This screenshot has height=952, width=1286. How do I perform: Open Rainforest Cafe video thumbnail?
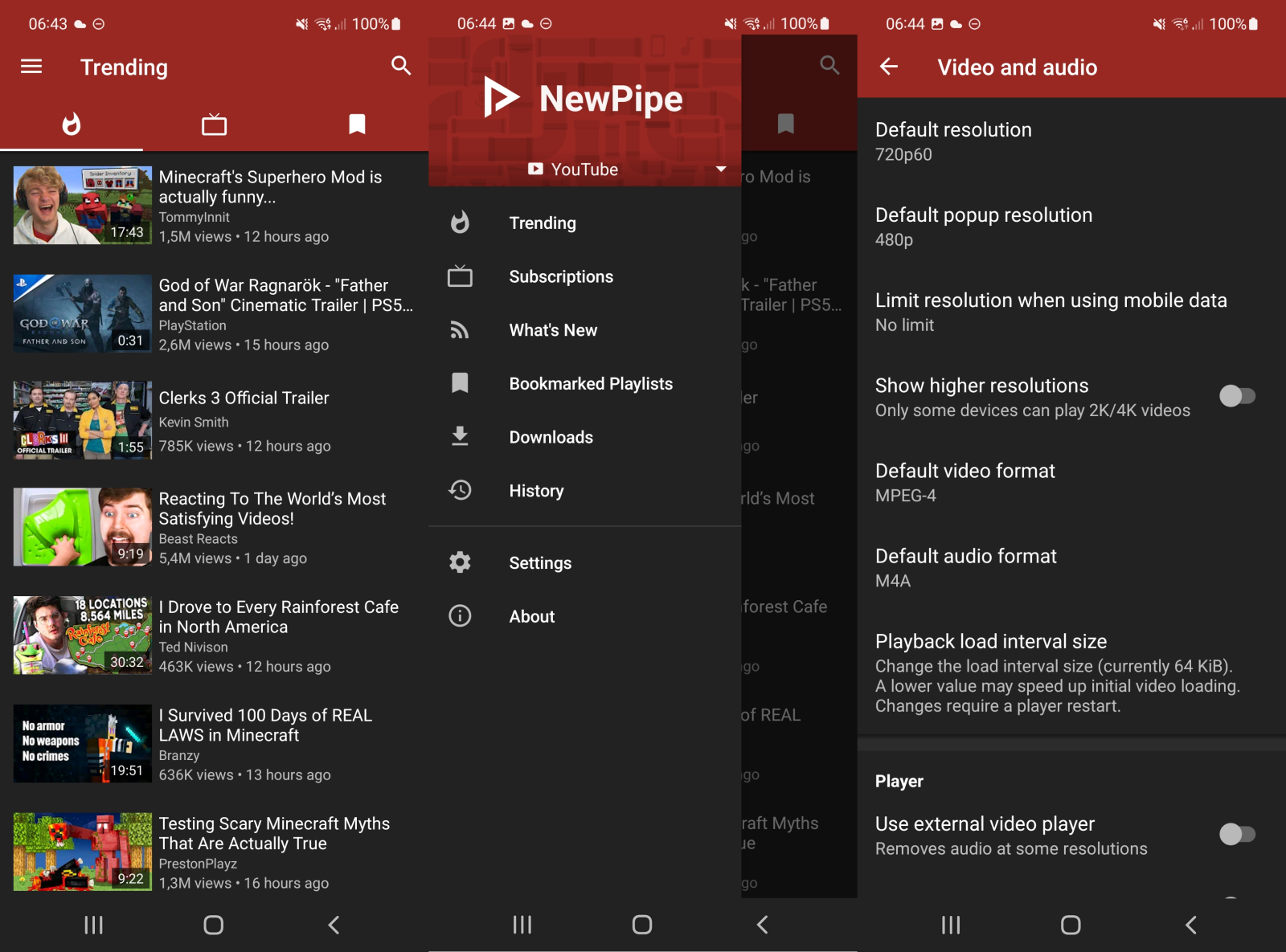(x=83, y=635)
